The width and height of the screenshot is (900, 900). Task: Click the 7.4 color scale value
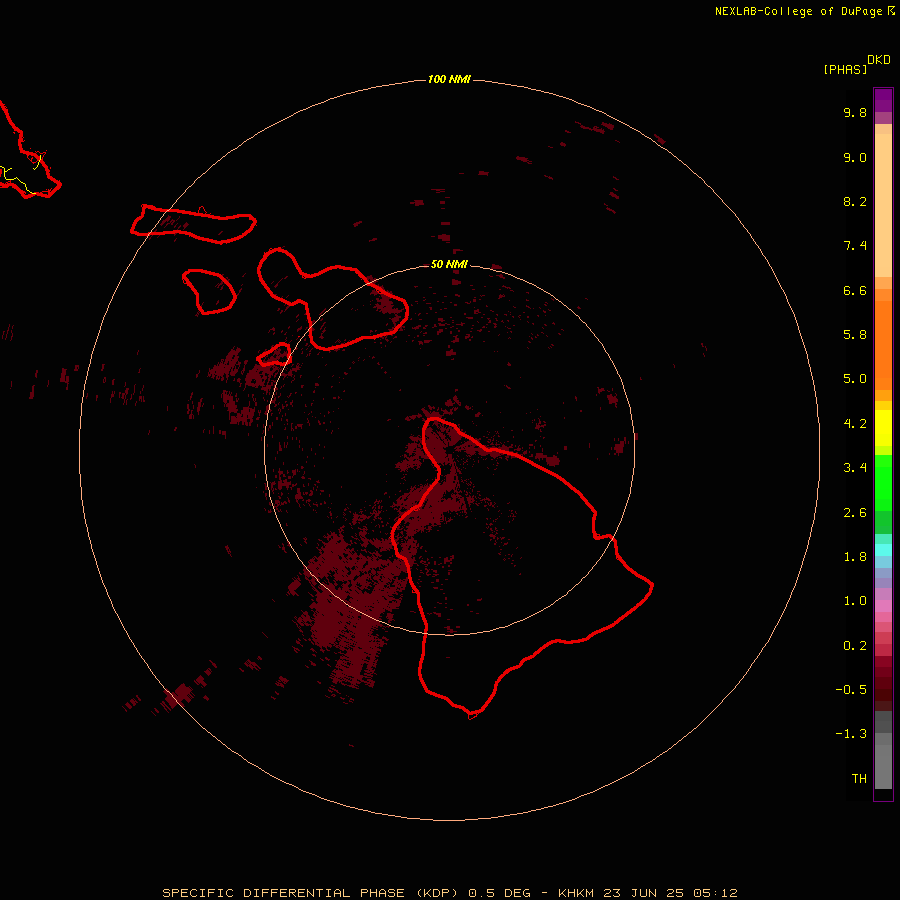pos(855,246)
